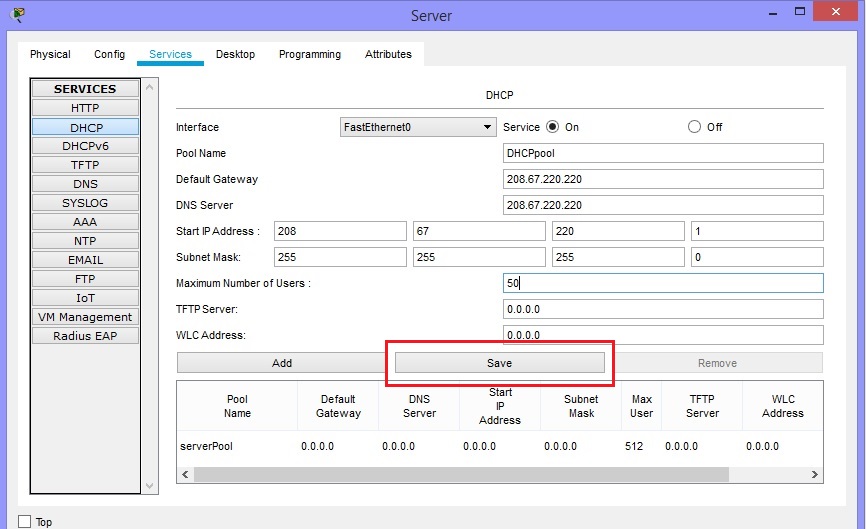The width and height of the screenshot is (866, 529).
Task: Select the Service Off radio button
Action: click(694, 127)
